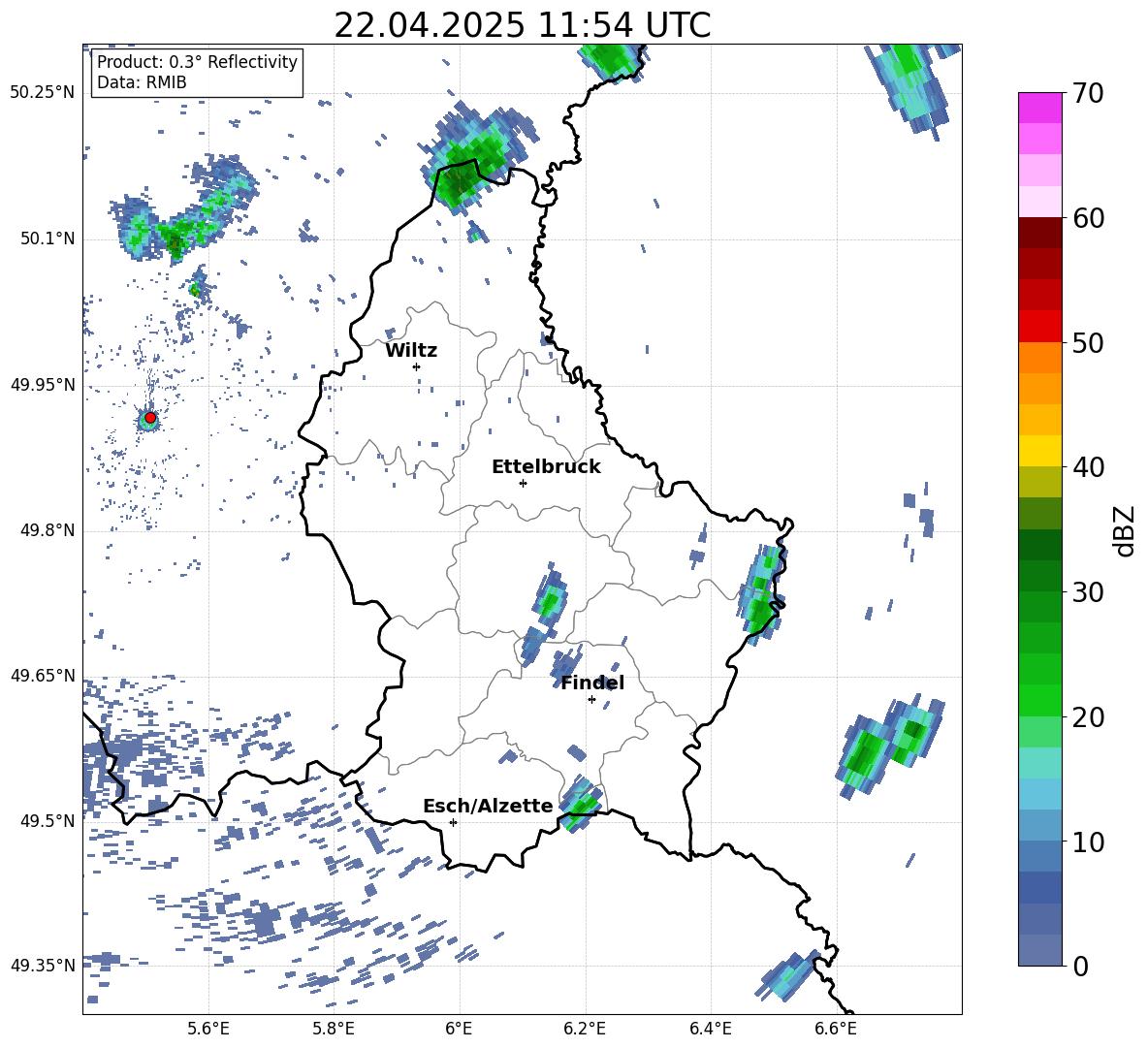Click the cross marker below Ettelbruck
Viewport: 1148px width, 1048px height.
point(523,483)
